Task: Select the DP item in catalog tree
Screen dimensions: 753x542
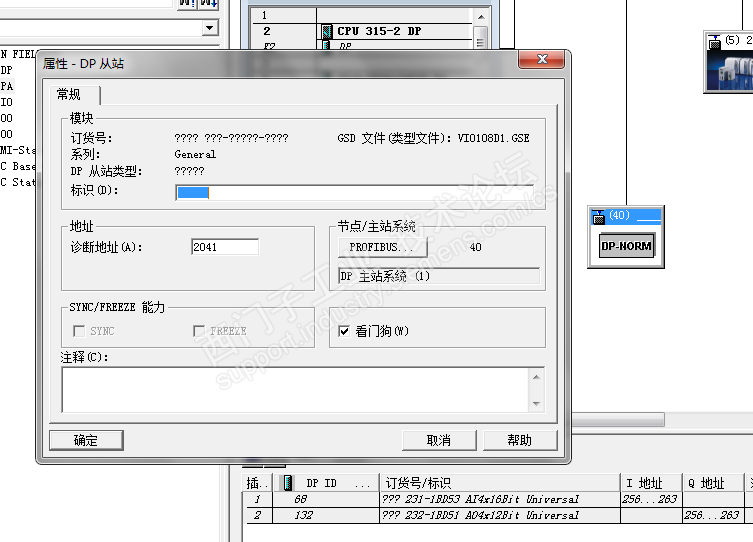Action: tap(6, 70)
